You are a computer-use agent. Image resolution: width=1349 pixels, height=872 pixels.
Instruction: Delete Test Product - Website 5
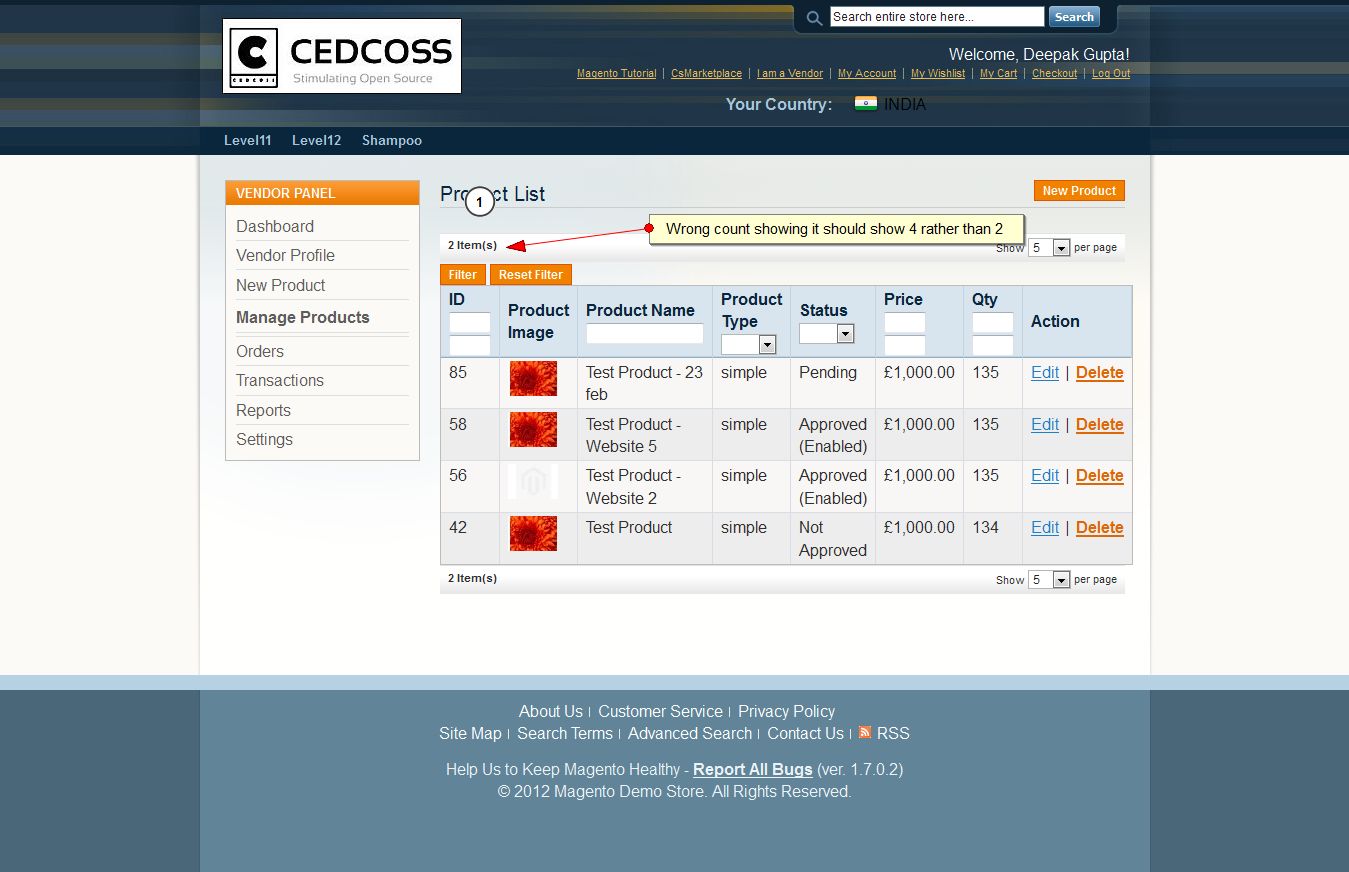(1100, 424)
